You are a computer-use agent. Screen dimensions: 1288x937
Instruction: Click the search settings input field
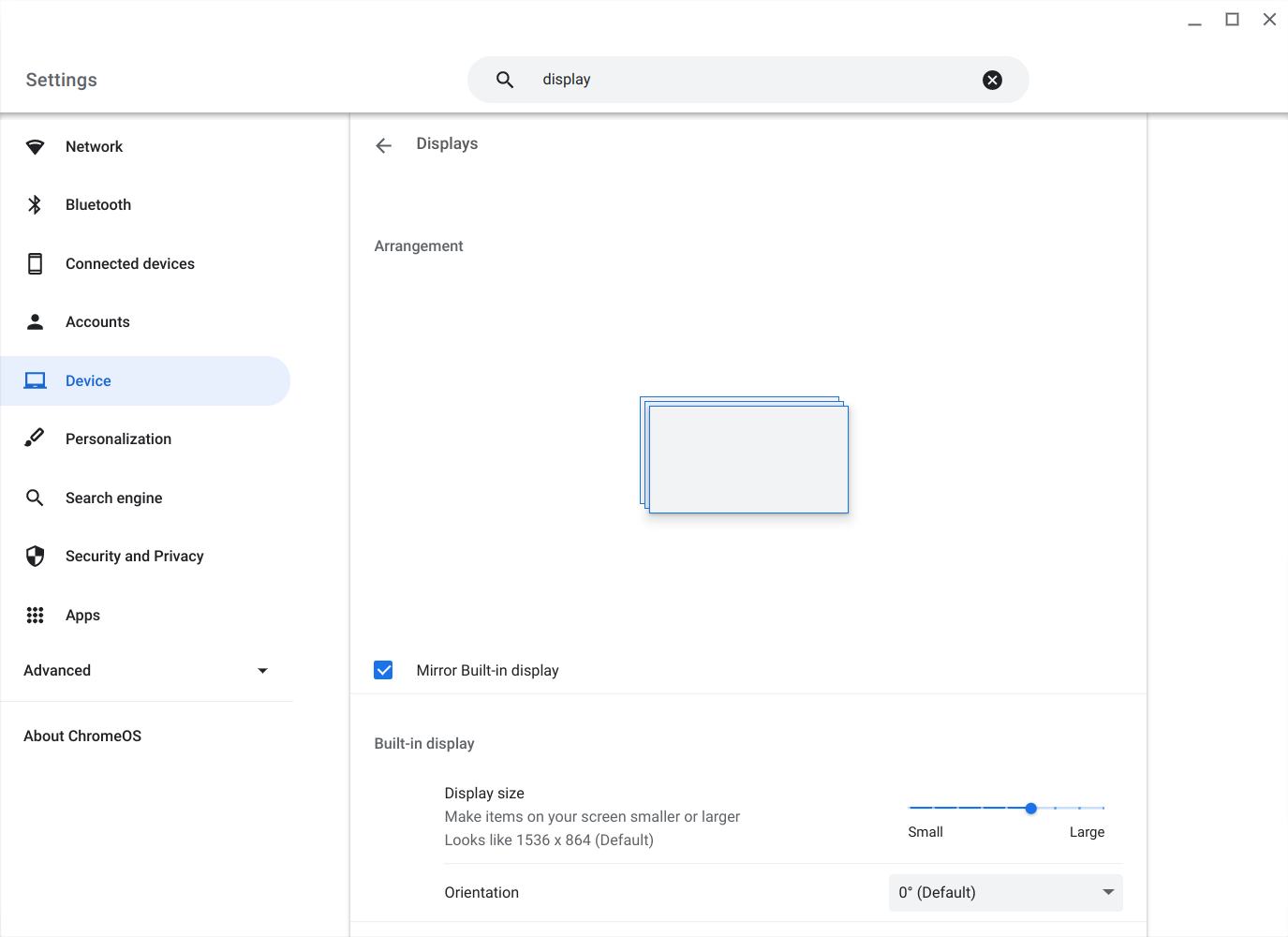pos(749,80)
